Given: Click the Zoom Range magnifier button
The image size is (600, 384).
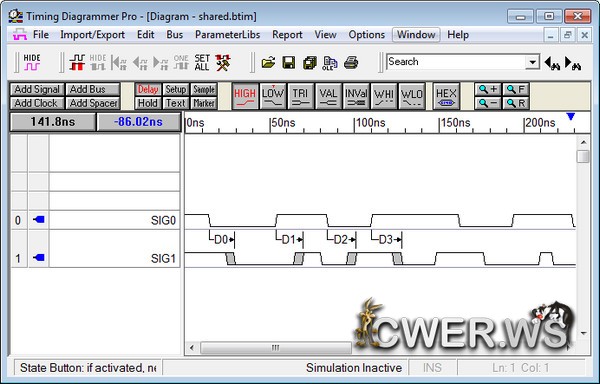Looking at the screenshot, I should 516,103.
